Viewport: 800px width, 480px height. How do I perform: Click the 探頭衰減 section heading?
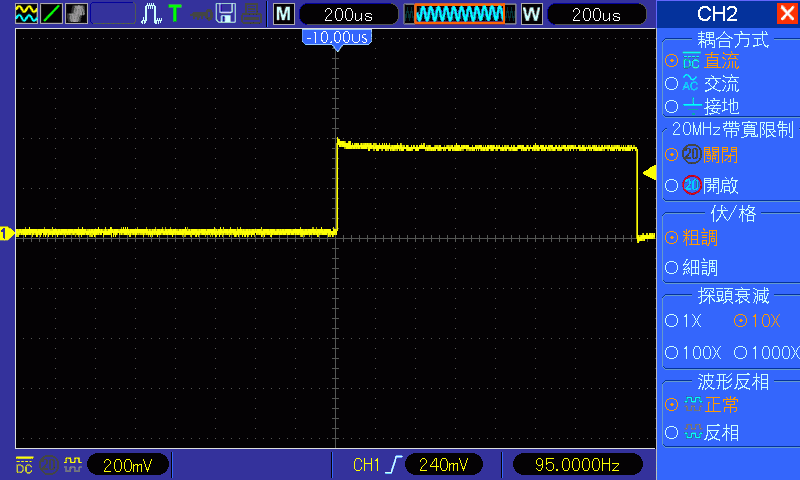click(733, 295)
